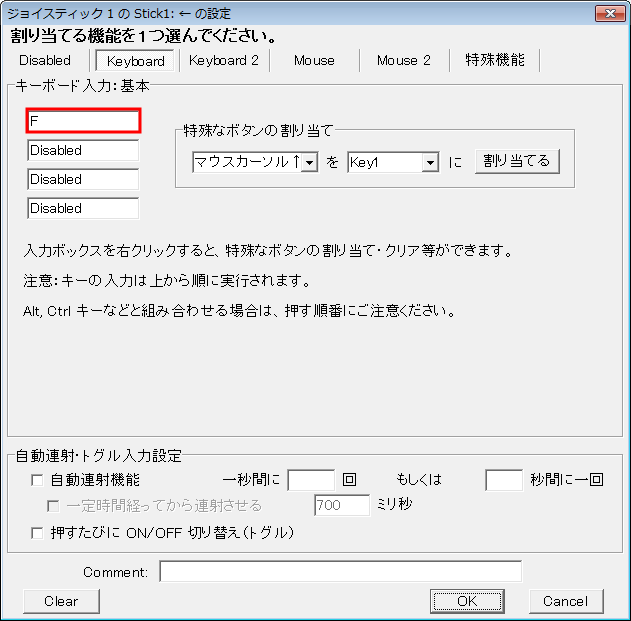Open the Key1 dropdown list
Image resolution: width=631 pixels, height=621 pixels.
tap(430, 162)
